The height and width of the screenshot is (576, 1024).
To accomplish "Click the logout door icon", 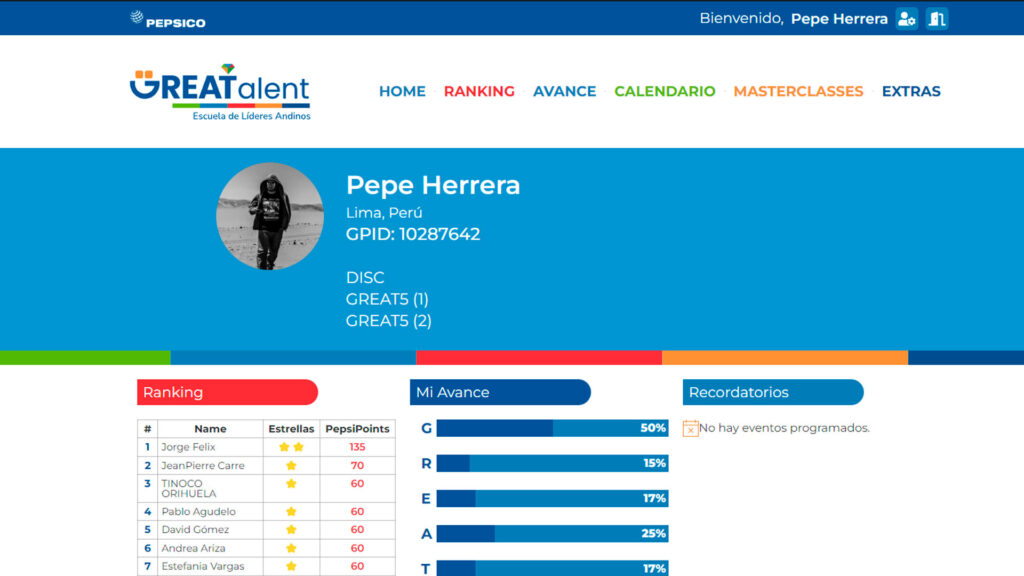I will pos(937,19).
